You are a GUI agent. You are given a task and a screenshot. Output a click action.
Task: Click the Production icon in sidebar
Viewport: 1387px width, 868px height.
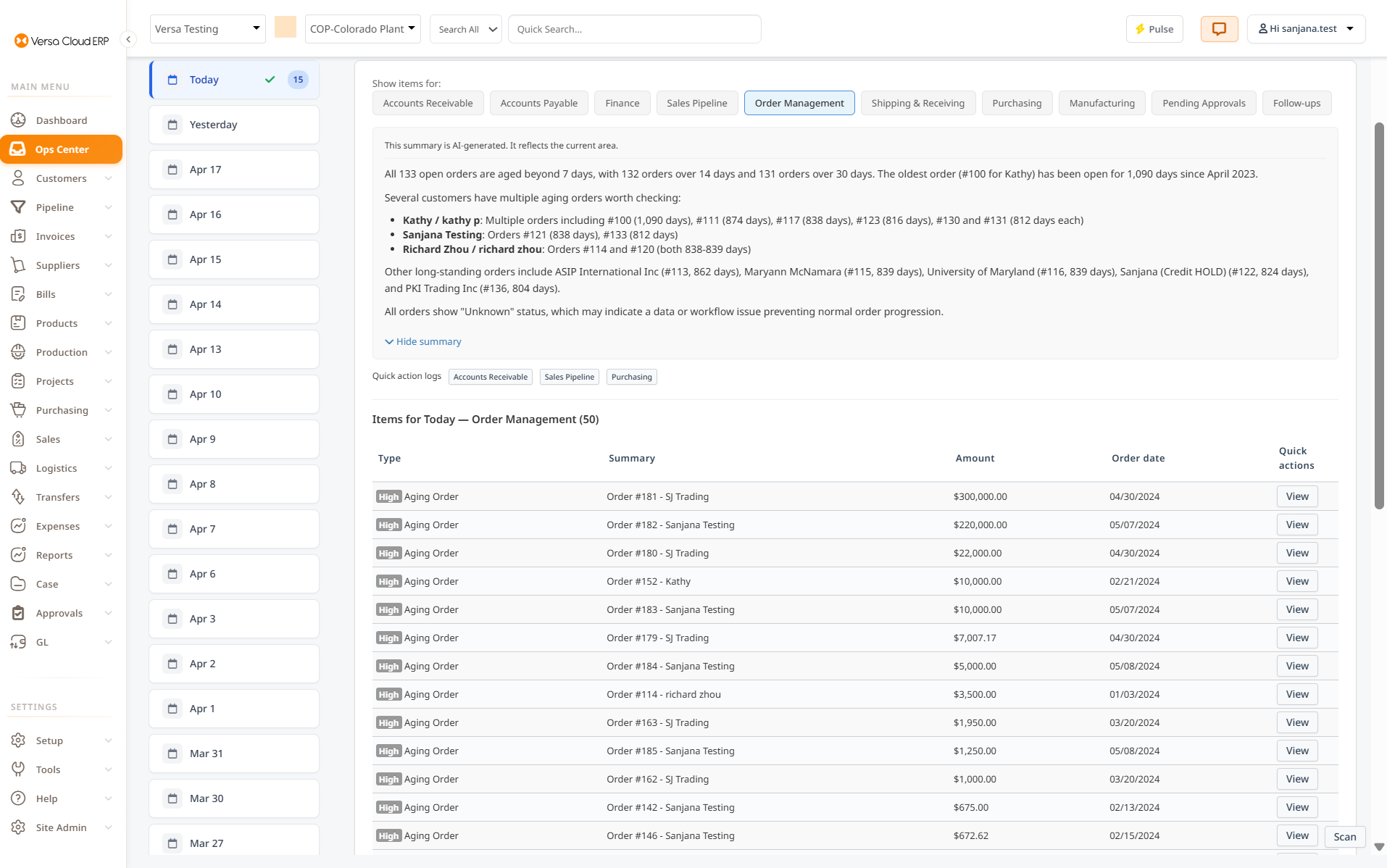[x=19, y=352]
